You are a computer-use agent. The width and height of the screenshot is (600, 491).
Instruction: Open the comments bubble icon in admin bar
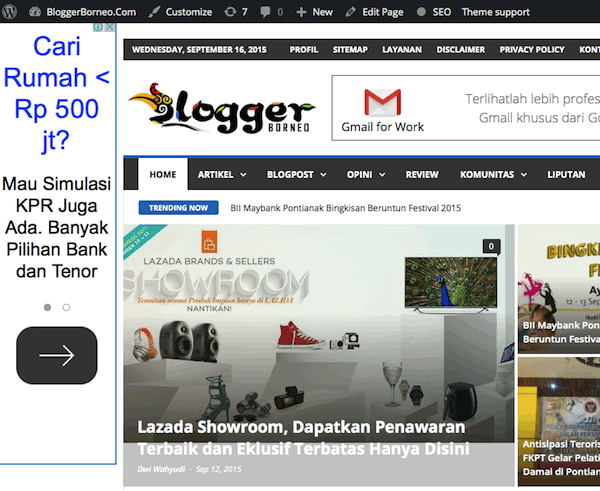[x=265, y=12]
